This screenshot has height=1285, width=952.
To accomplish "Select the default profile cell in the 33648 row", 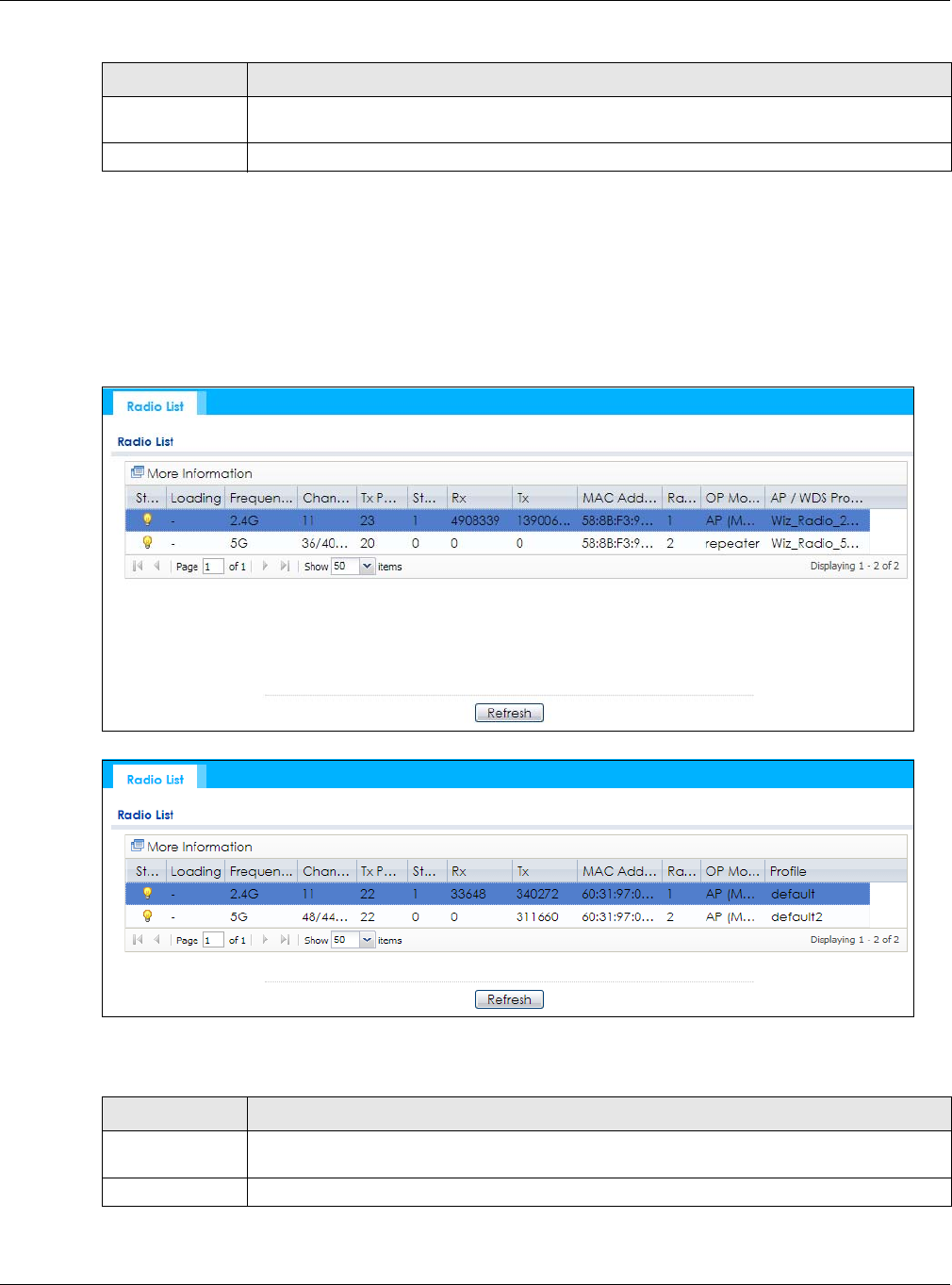I will [x=793, y=894].
